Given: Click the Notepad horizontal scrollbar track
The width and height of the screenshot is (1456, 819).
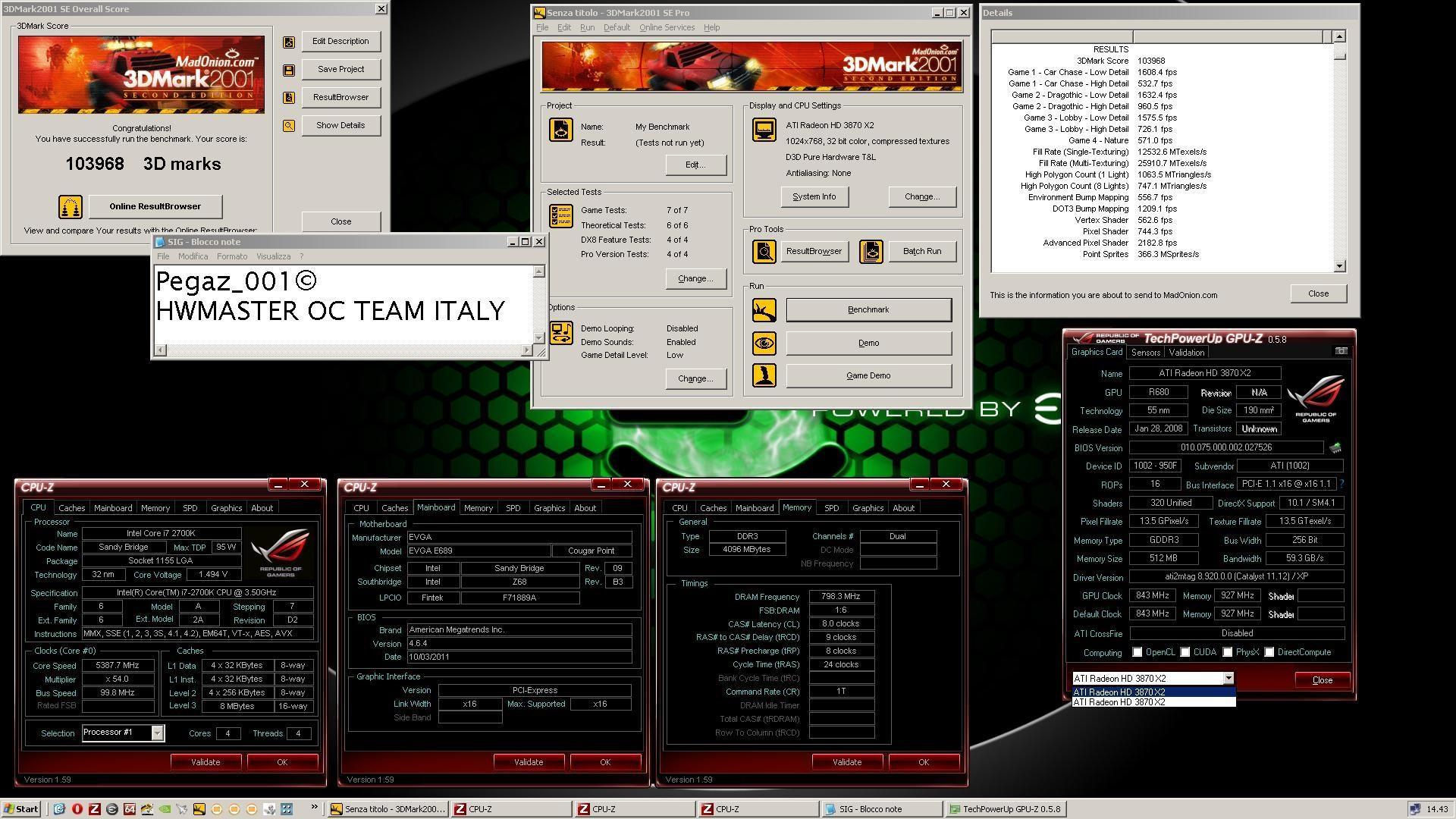Looking at the screenshot, I should (x=344, y=350).
